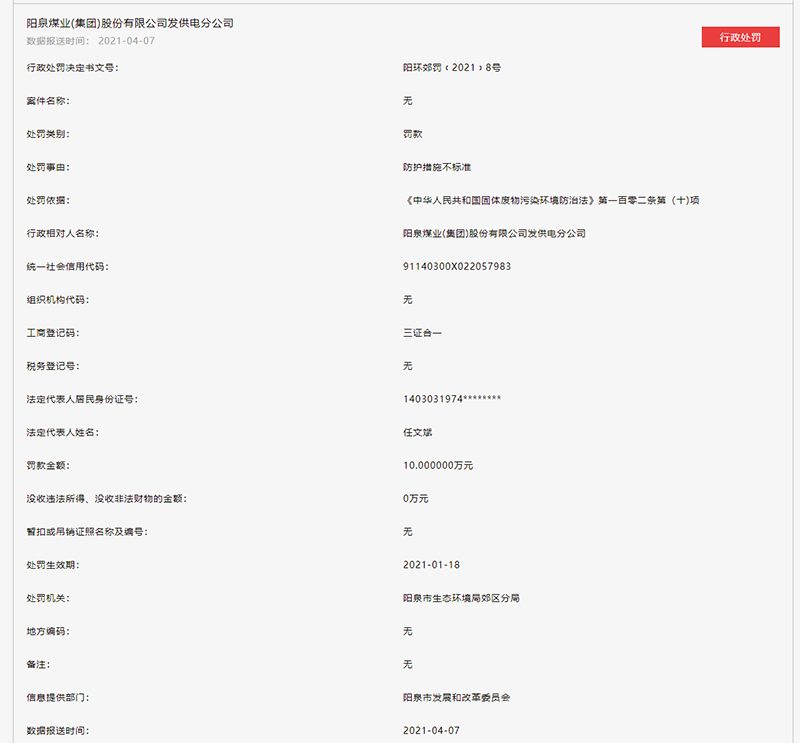
Task: Click the confiscation amount 0万元
Action: click(x=416, y=499)
